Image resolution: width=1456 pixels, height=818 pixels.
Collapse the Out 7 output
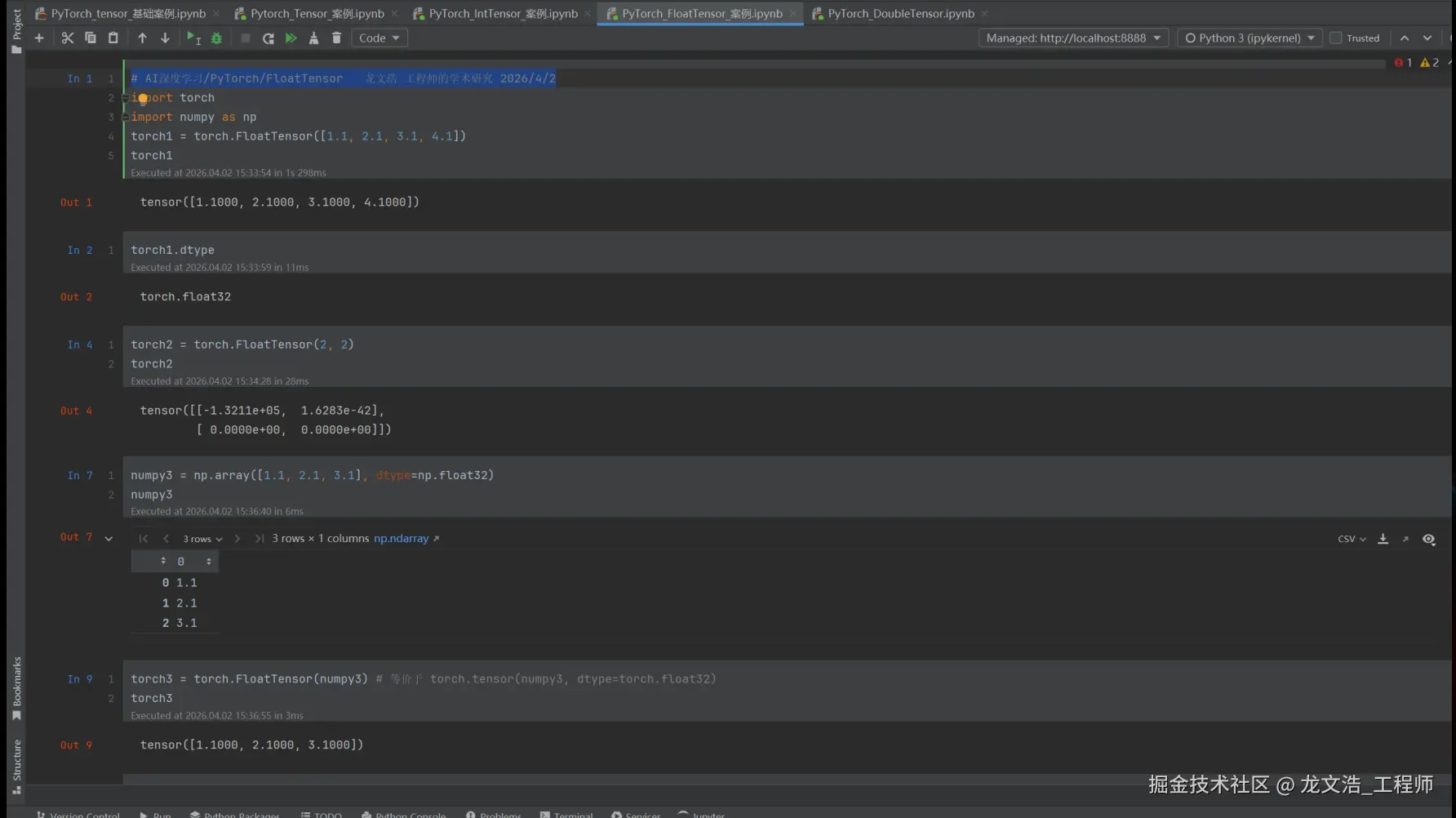click(109, 539)
